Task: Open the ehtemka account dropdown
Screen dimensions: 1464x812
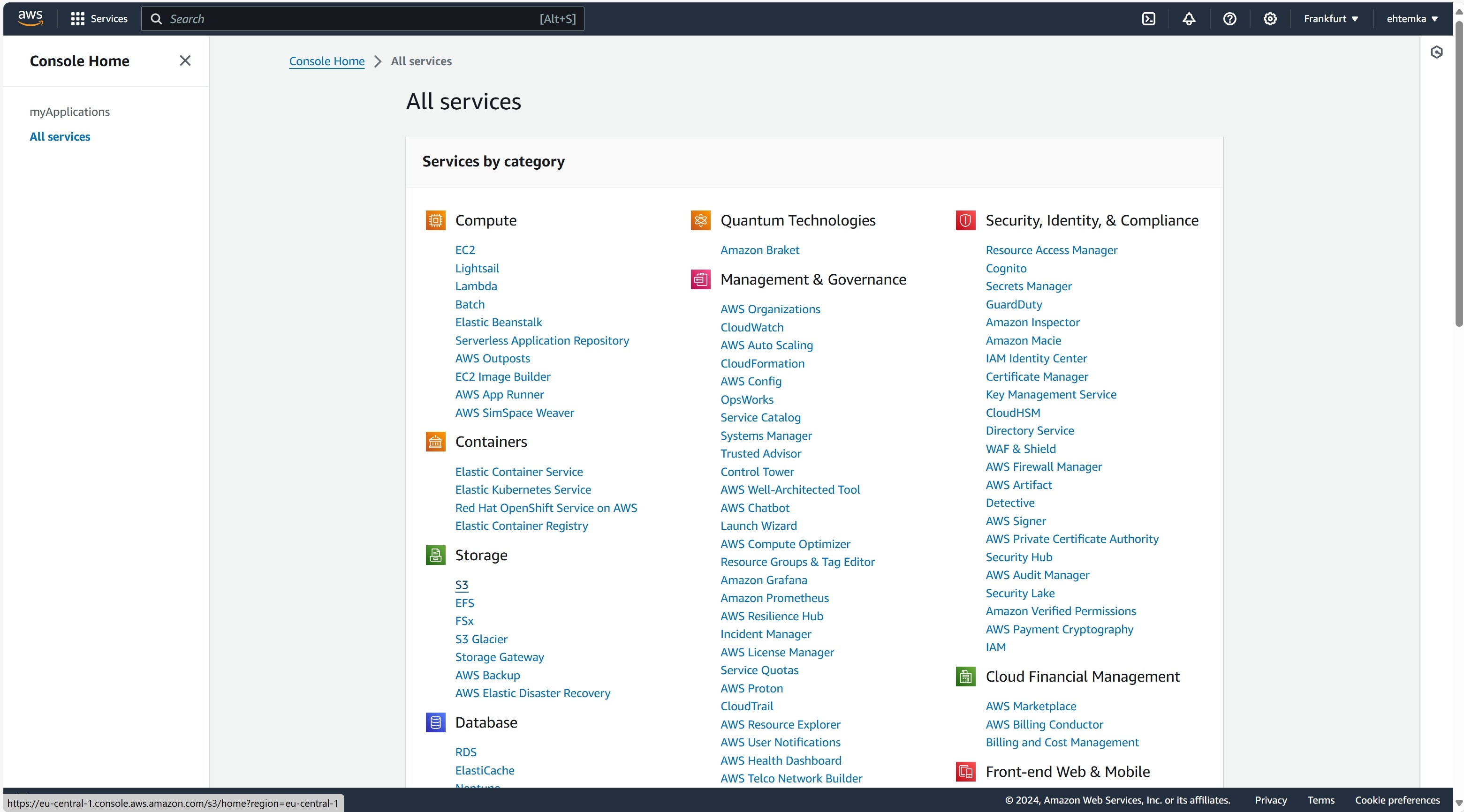Action: [1412, 19]
